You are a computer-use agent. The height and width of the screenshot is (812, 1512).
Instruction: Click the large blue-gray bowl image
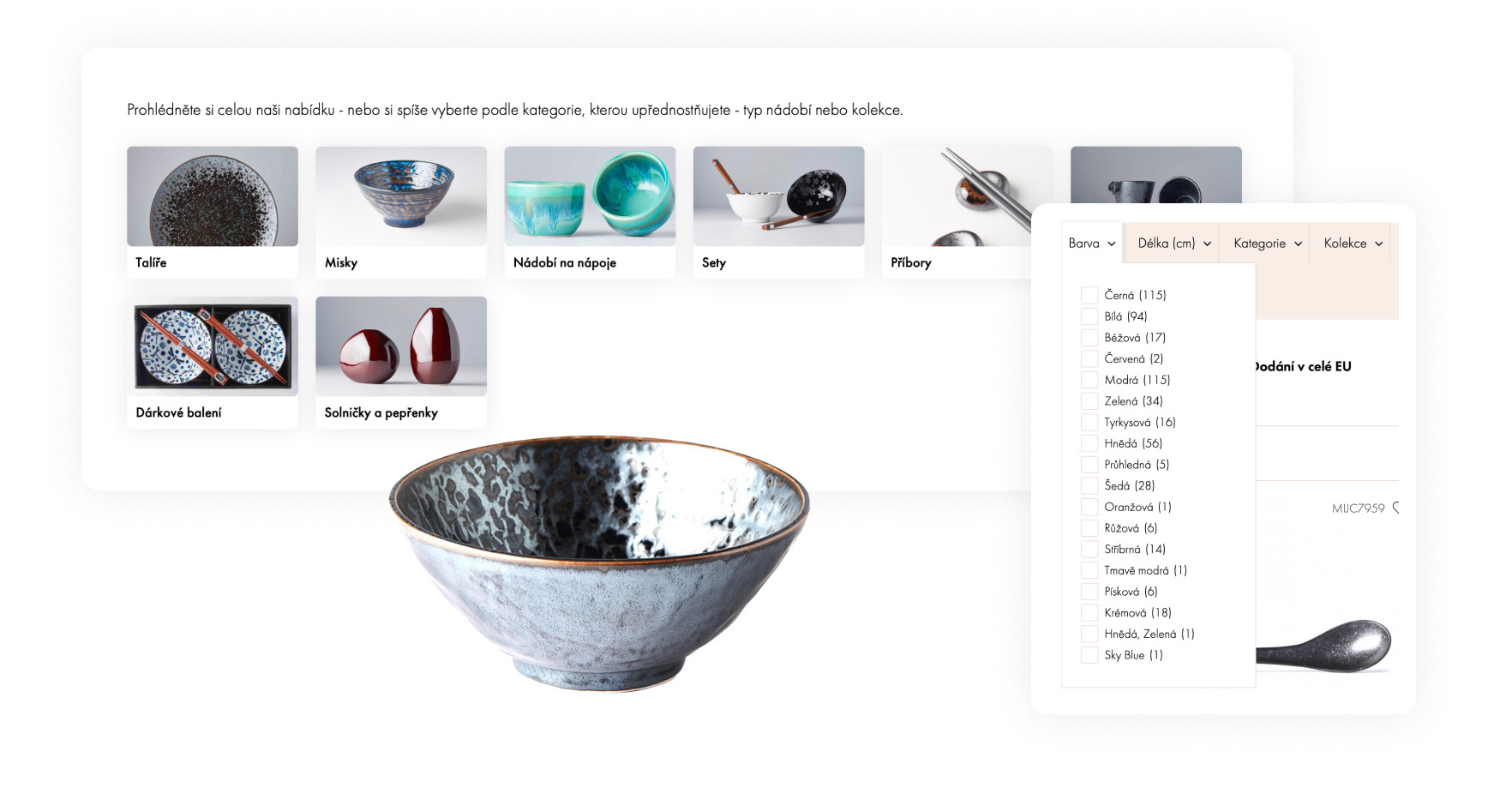[599, 562]
